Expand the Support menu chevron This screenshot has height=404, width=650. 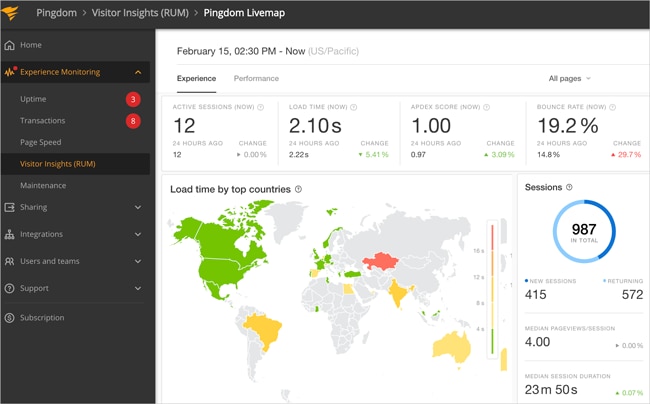point(138,288)
